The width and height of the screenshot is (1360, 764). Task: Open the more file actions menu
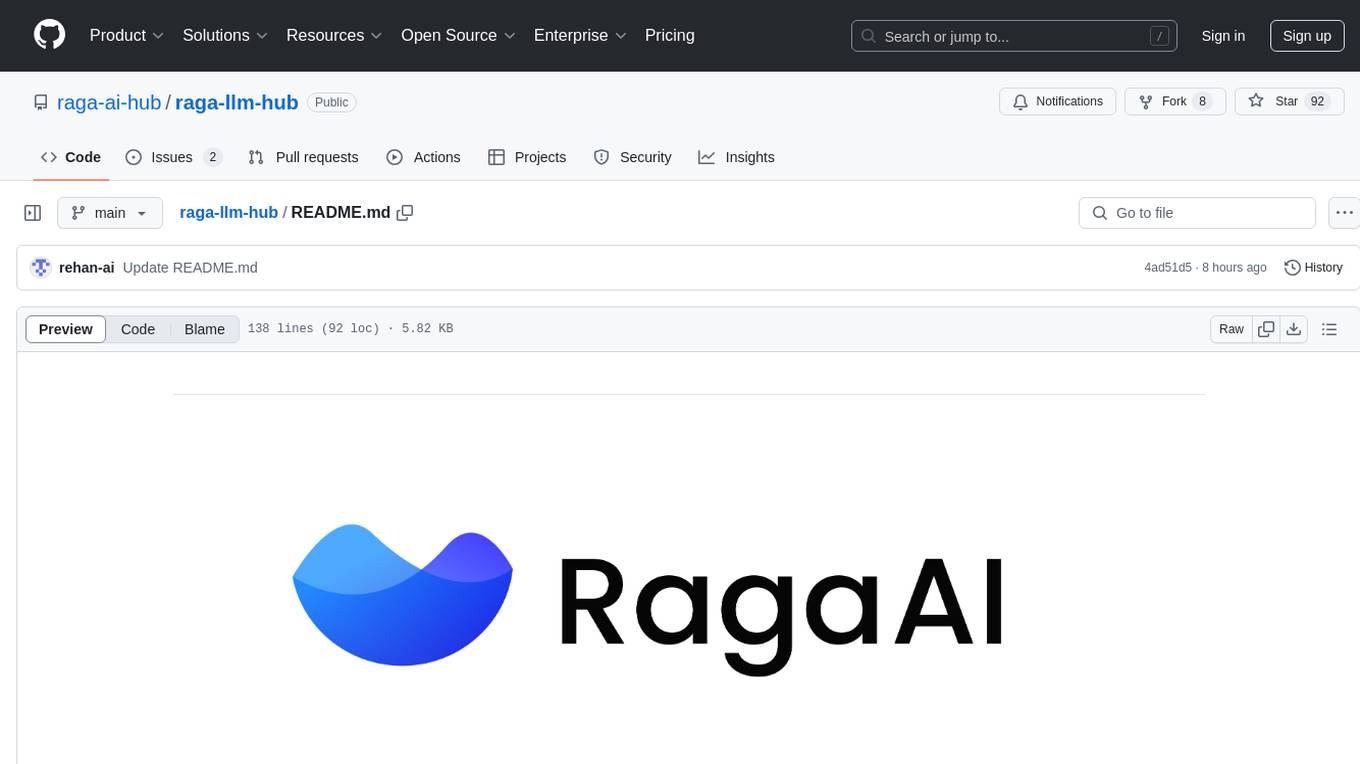point(1344,213)
